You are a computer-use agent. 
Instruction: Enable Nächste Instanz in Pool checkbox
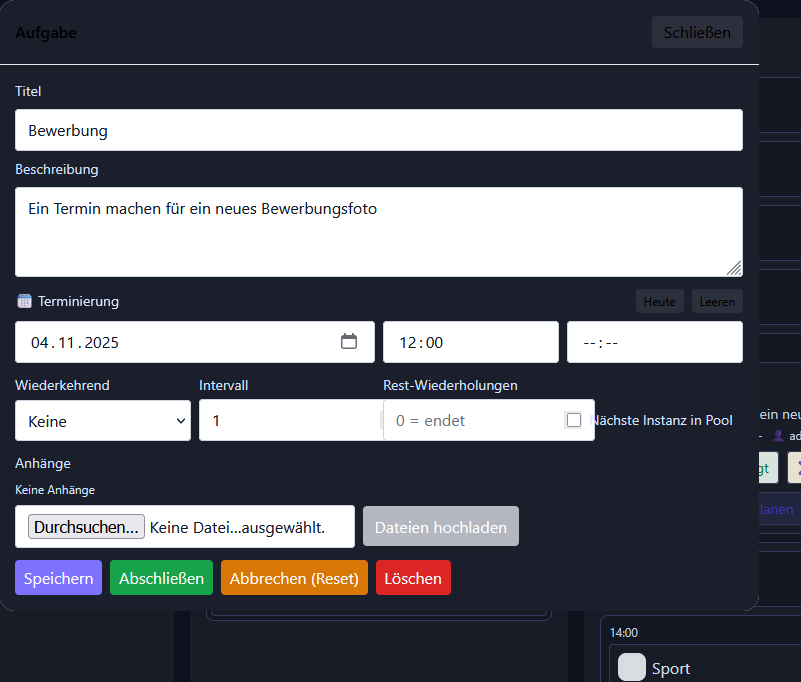tap(574, 420)
